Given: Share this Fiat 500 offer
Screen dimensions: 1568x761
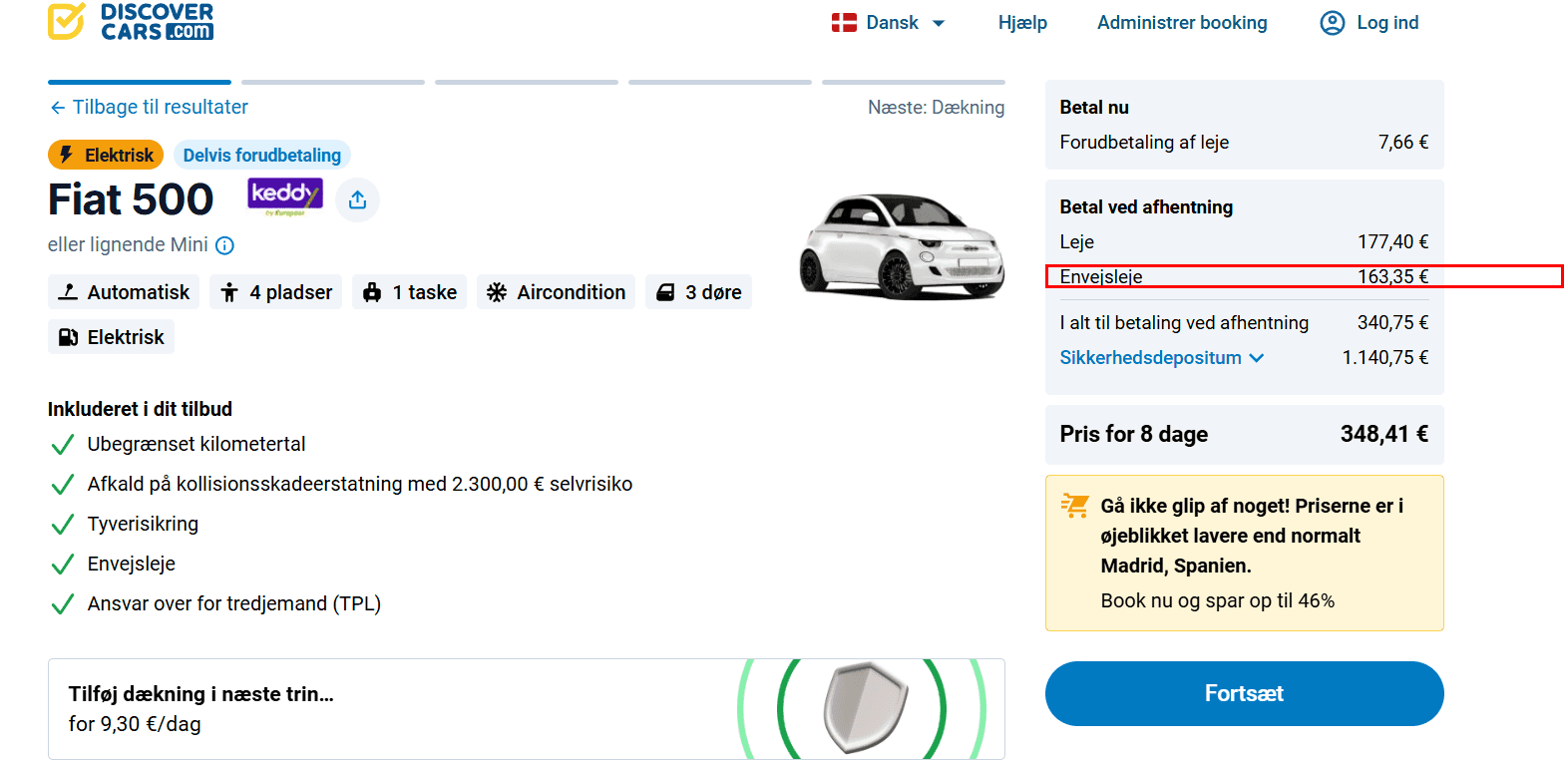Looking at the screenshot, I should (357, 200).
